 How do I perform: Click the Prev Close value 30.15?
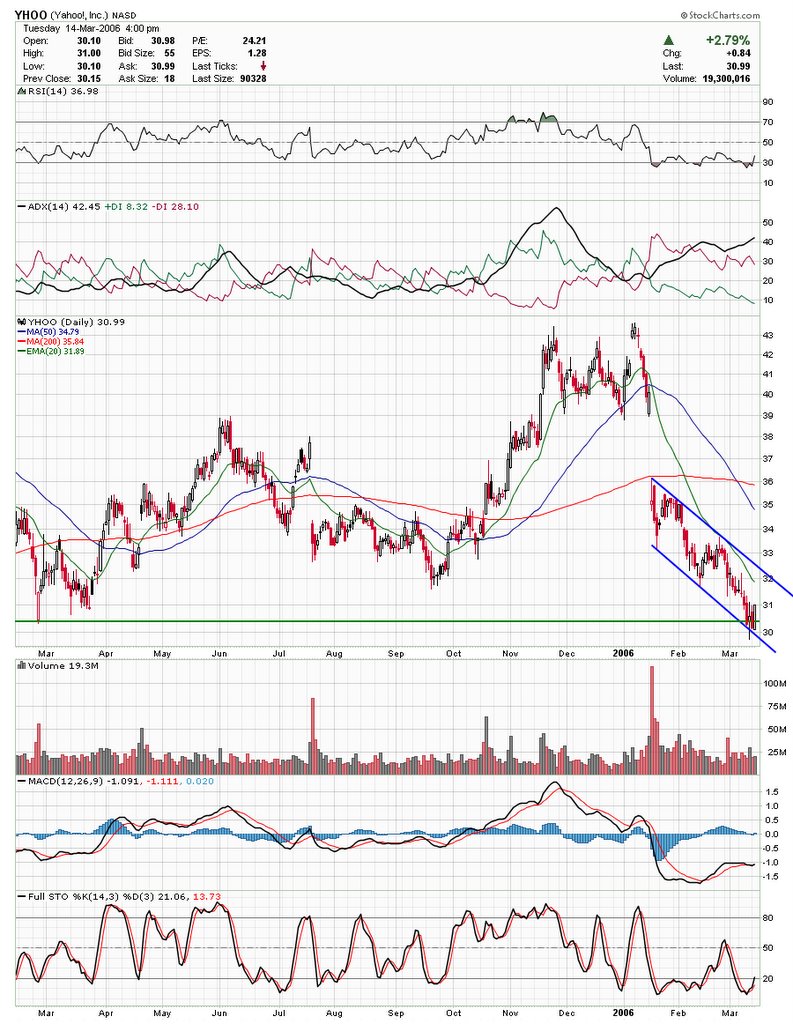click(x=89, y=78)
